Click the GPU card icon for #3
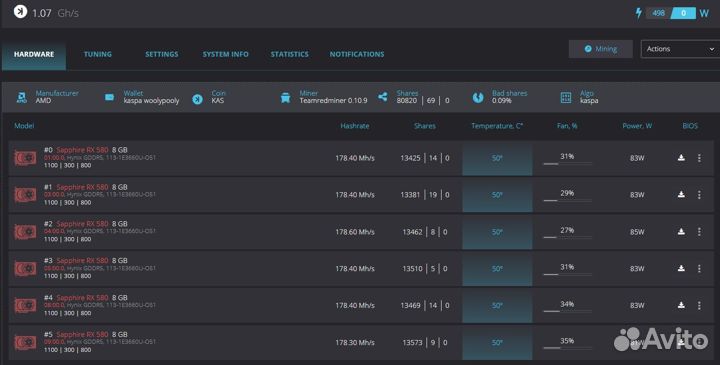 25,269
